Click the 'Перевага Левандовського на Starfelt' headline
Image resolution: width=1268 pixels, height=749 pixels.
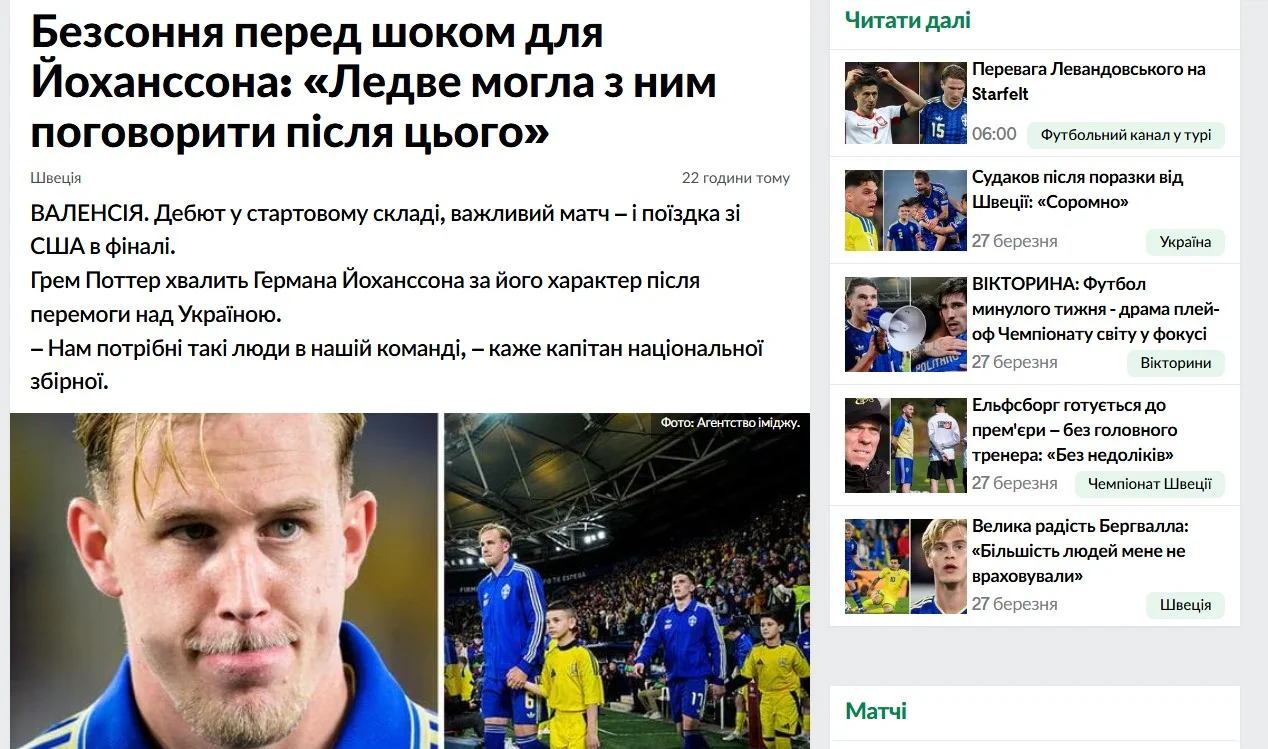1088,81
